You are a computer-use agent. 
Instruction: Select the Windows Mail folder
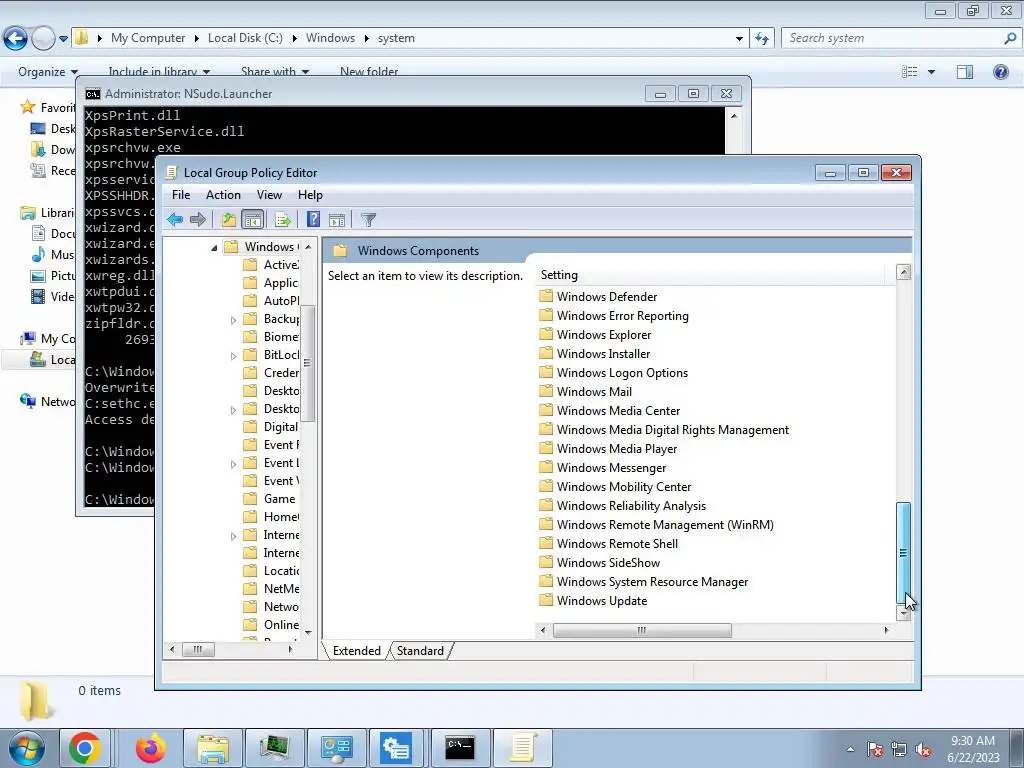(586, 391)
